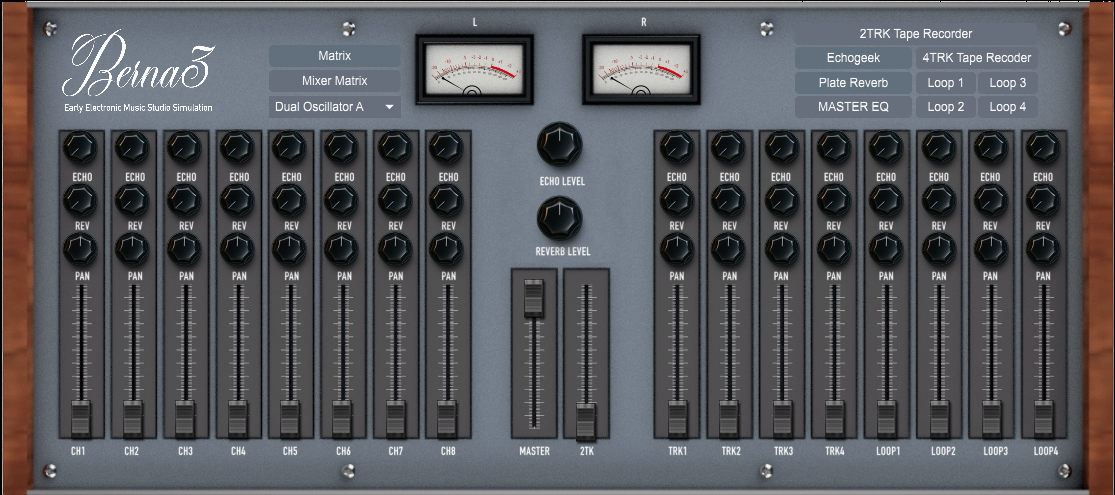
Task: Open MASTER EQ
Action: (x=853, y=107)
